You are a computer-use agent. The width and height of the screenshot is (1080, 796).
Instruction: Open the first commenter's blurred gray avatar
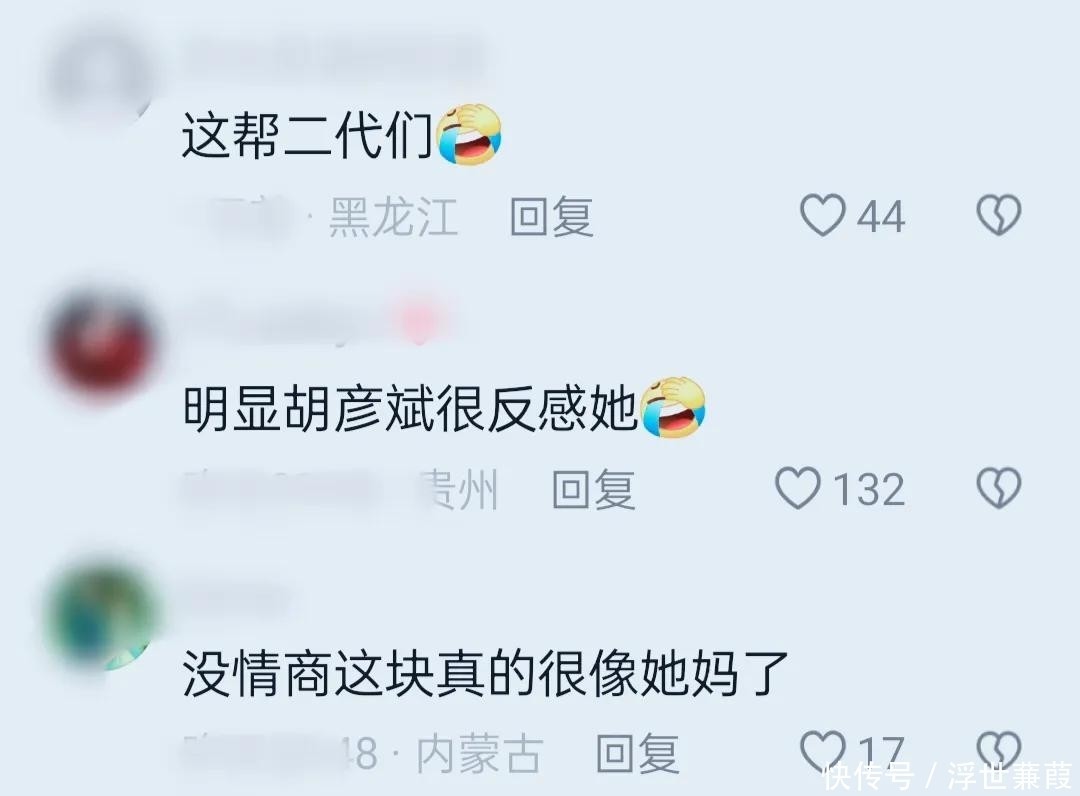point(102,76)
